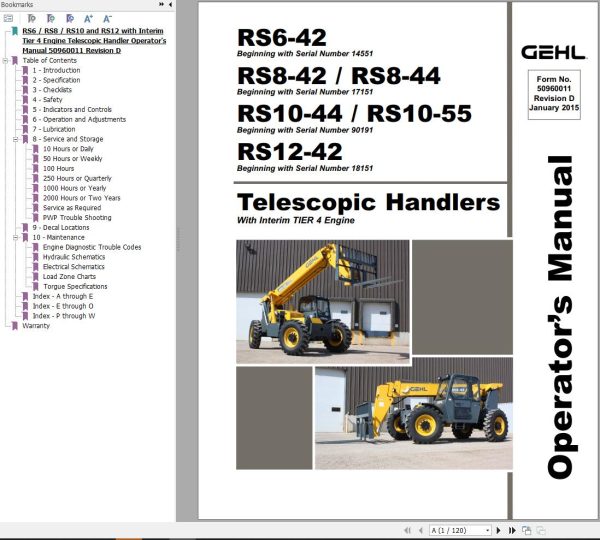Click the bookmark icon beside Index - P through W
Screen dimensions: 600x540
click(25, 316)
